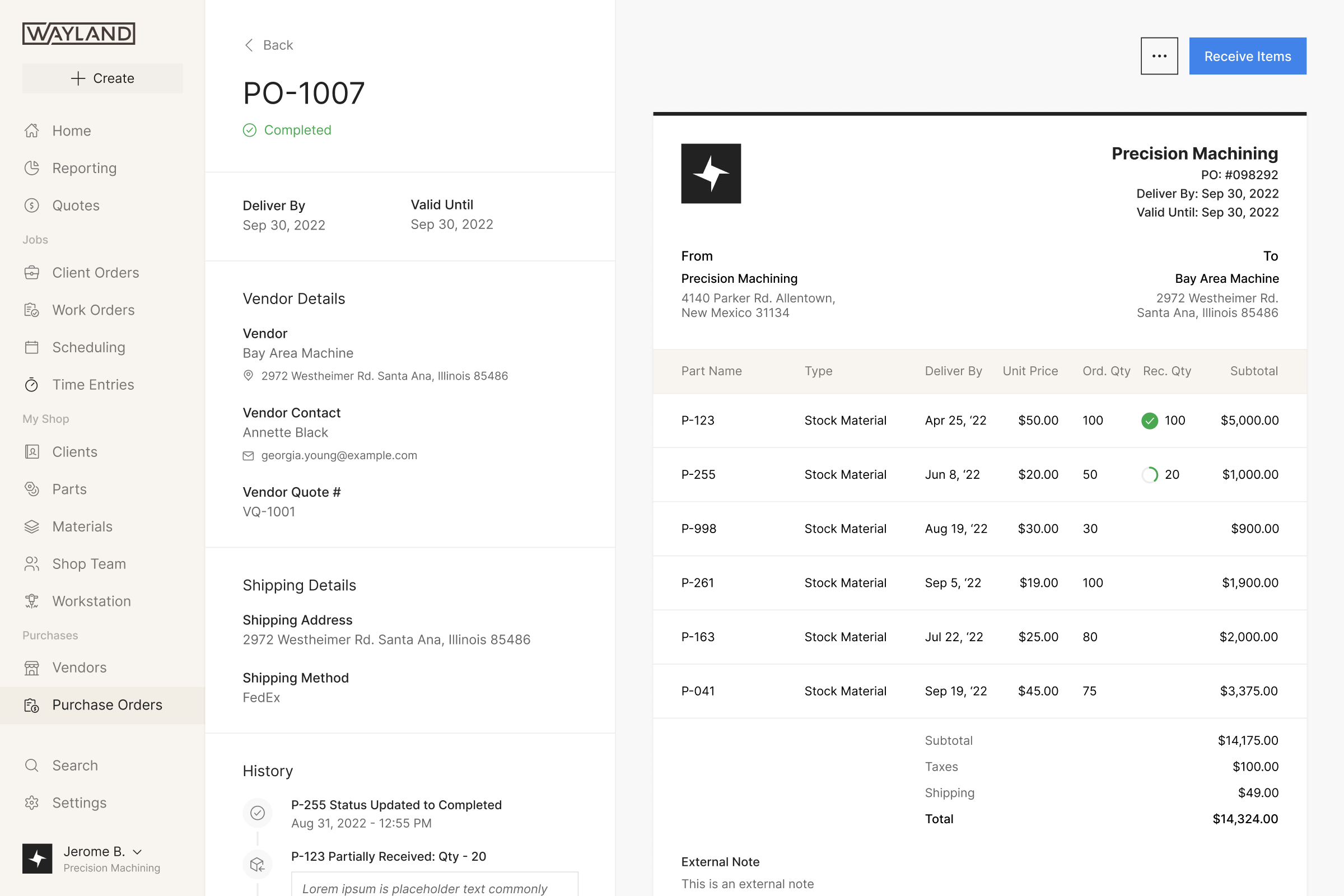Open Workstation via its icon

coord(32,601)
